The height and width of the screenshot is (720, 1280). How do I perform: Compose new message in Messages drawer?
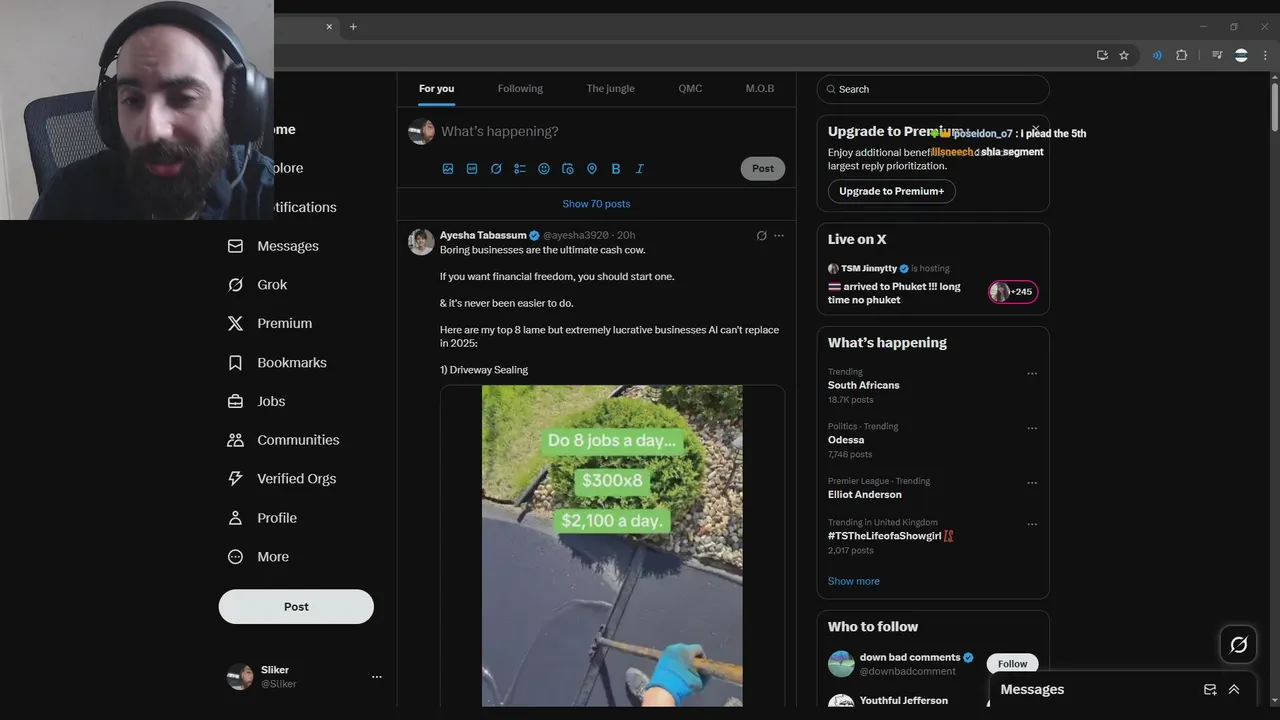[x=1210, y=690]
